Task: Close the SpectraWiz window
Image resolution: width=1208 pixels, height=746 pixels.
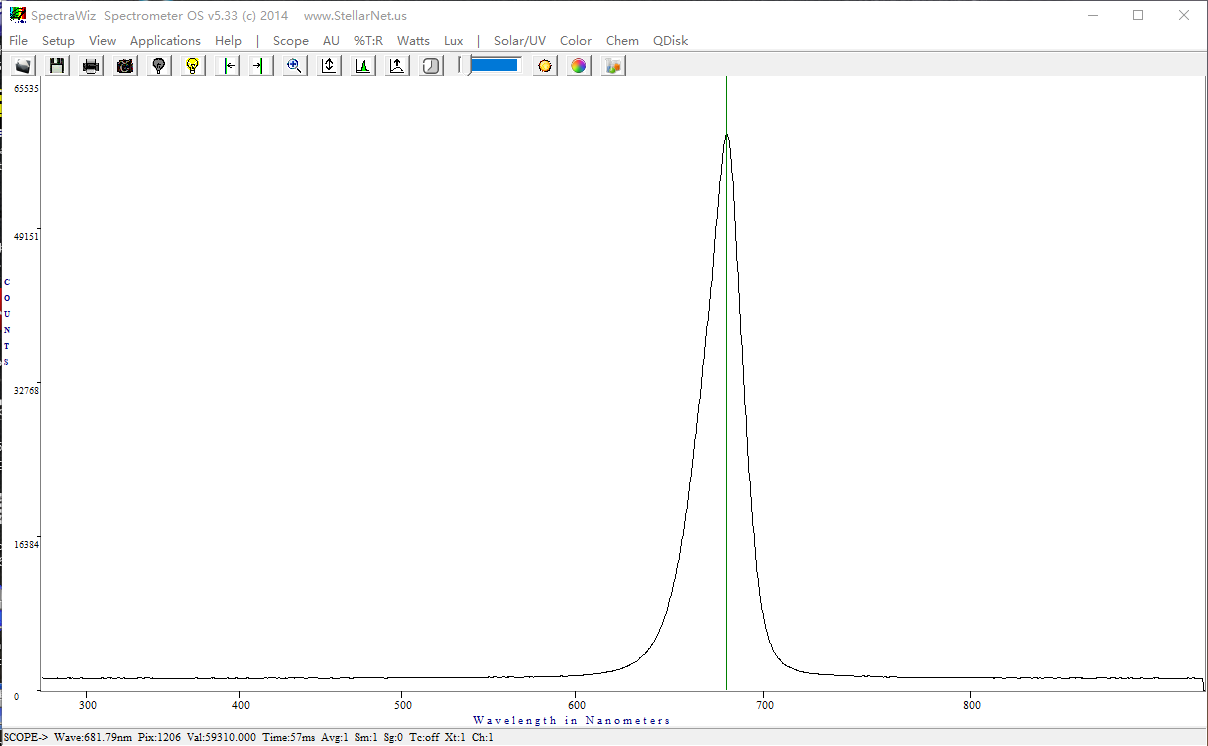Action: point(1184,15)
